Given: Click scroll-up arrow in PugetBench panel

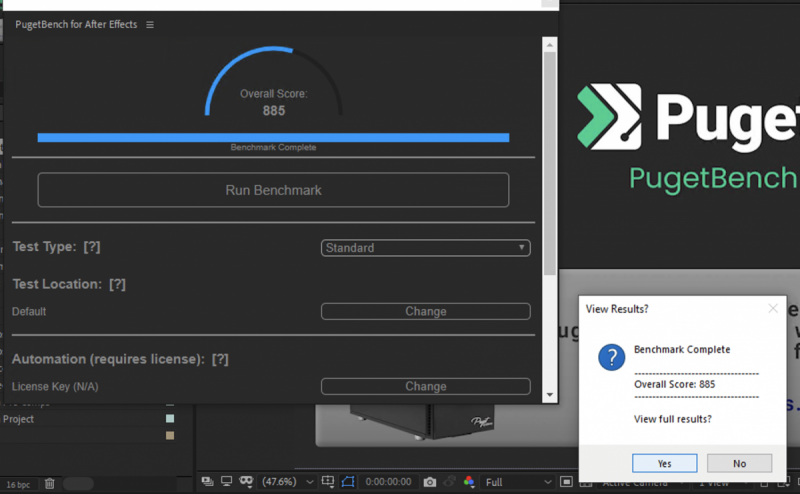Looking at the screenshot, I should coord(549,45).
